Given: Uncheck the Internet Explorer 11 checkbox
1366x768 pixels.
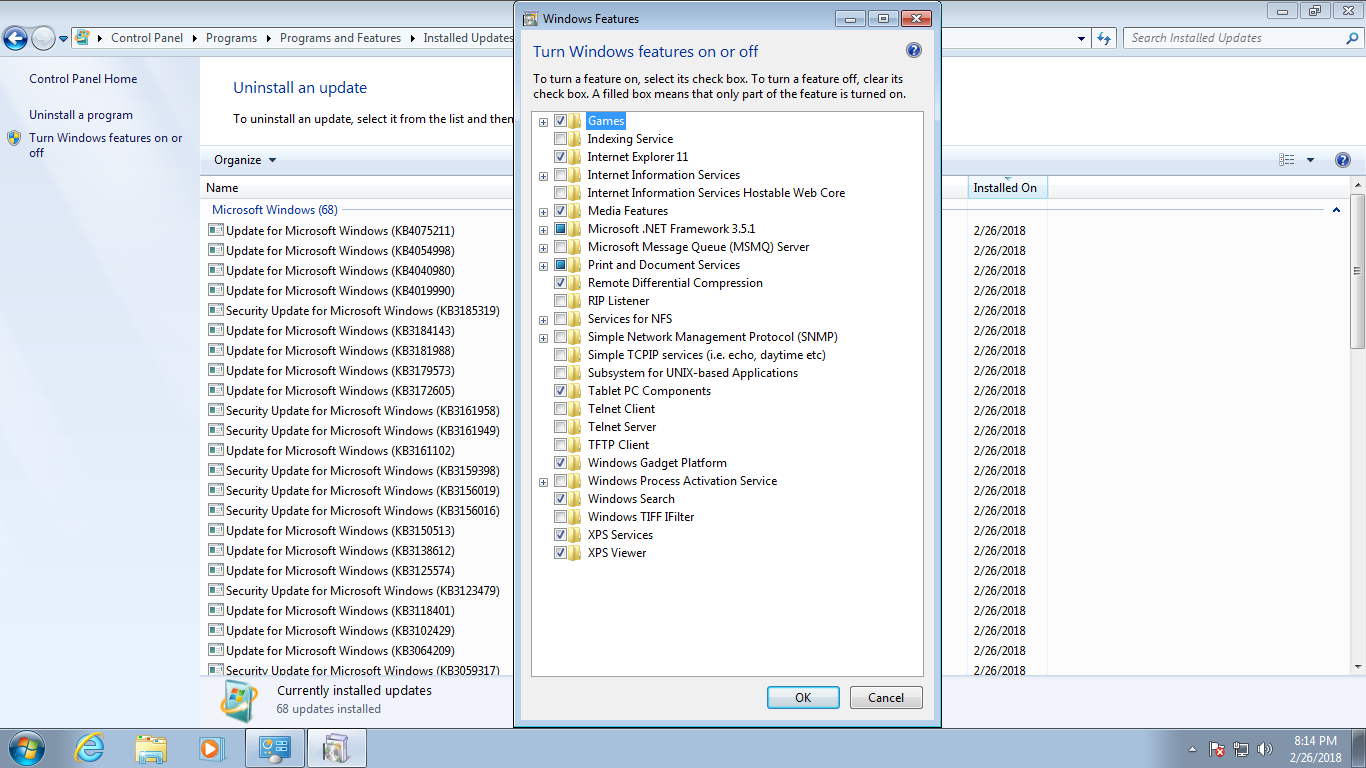Looking at the screenshot, I should (560, 157).
